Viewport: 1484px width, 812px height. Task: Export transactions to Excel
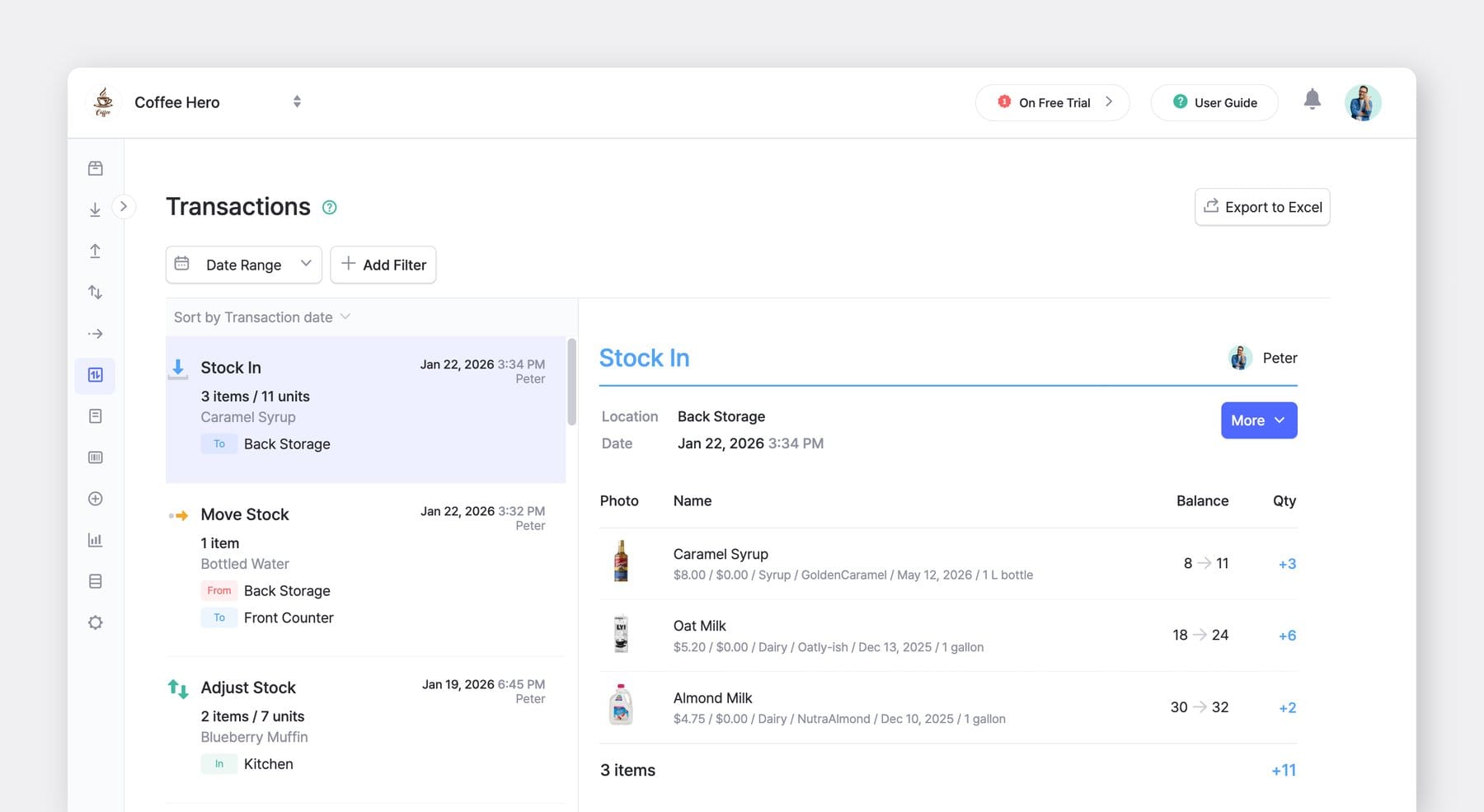click(1261, 207)
